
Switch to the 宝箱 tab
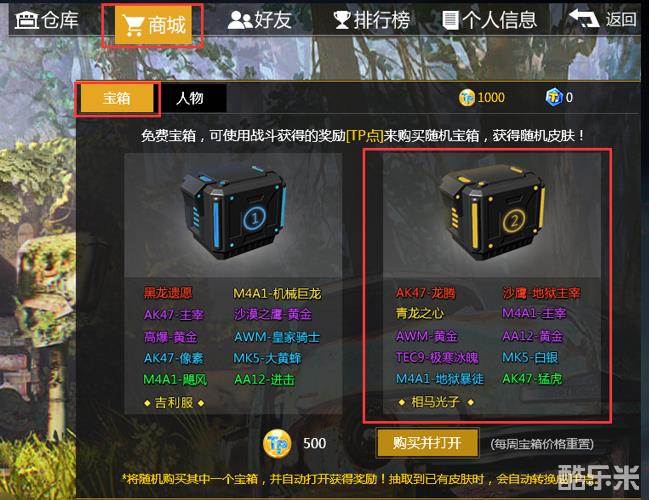pyautogui.click(x=117, y=98)
